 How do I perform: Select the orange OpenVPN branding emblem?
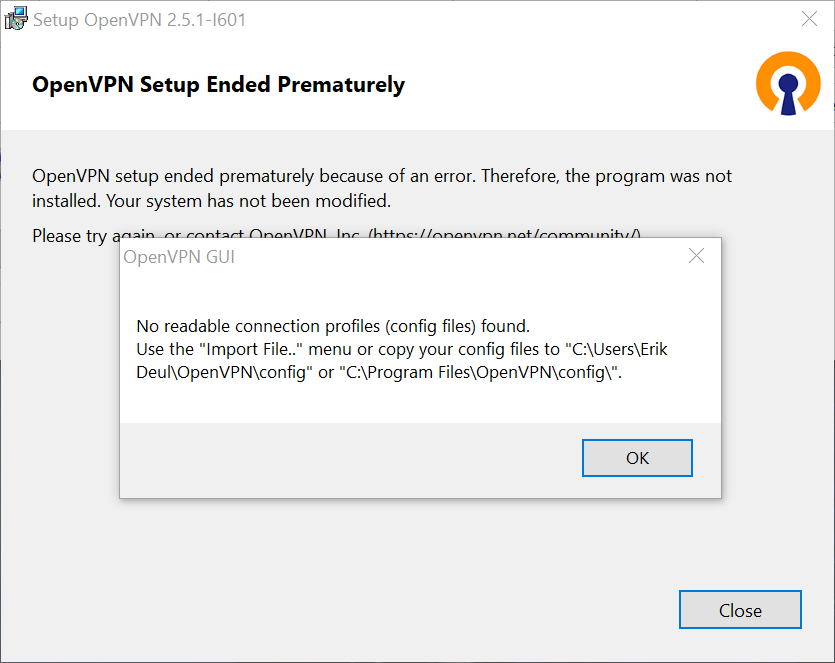(x=788, y=84)
